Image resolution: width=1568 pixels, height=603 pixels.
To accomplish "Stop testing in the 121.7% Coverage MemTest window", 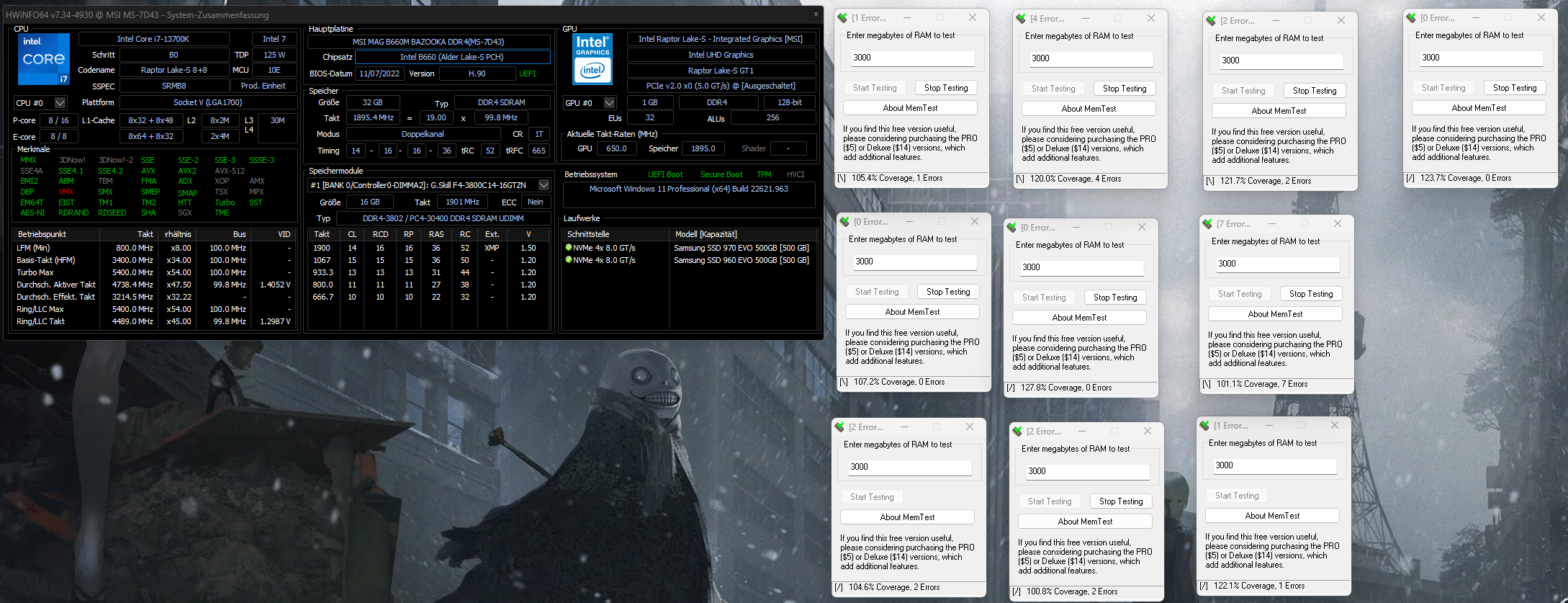I will pyautogui.click(x=1315, y=91).
